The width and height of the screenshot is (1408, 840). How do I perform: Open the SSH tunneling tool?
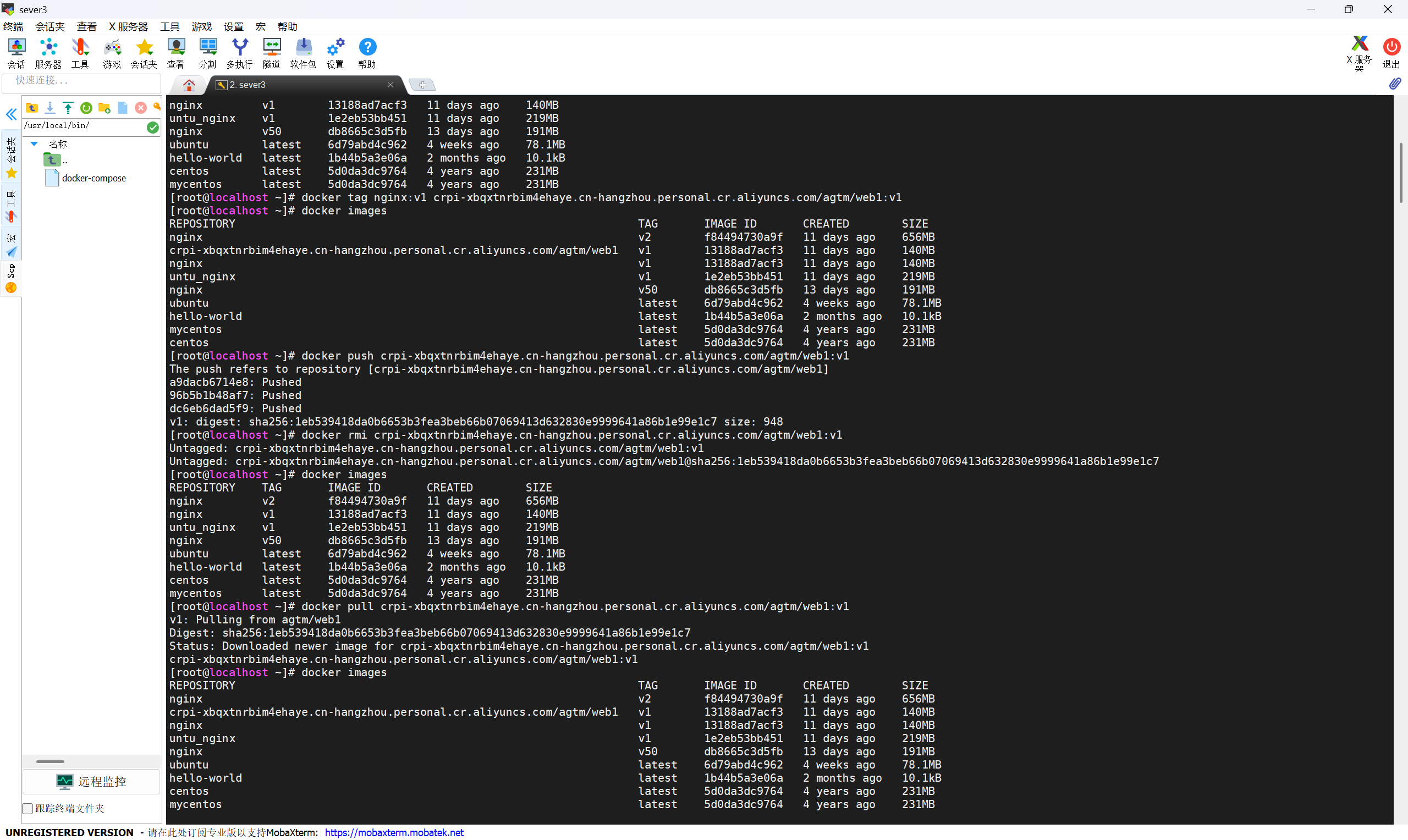point(271,53)
